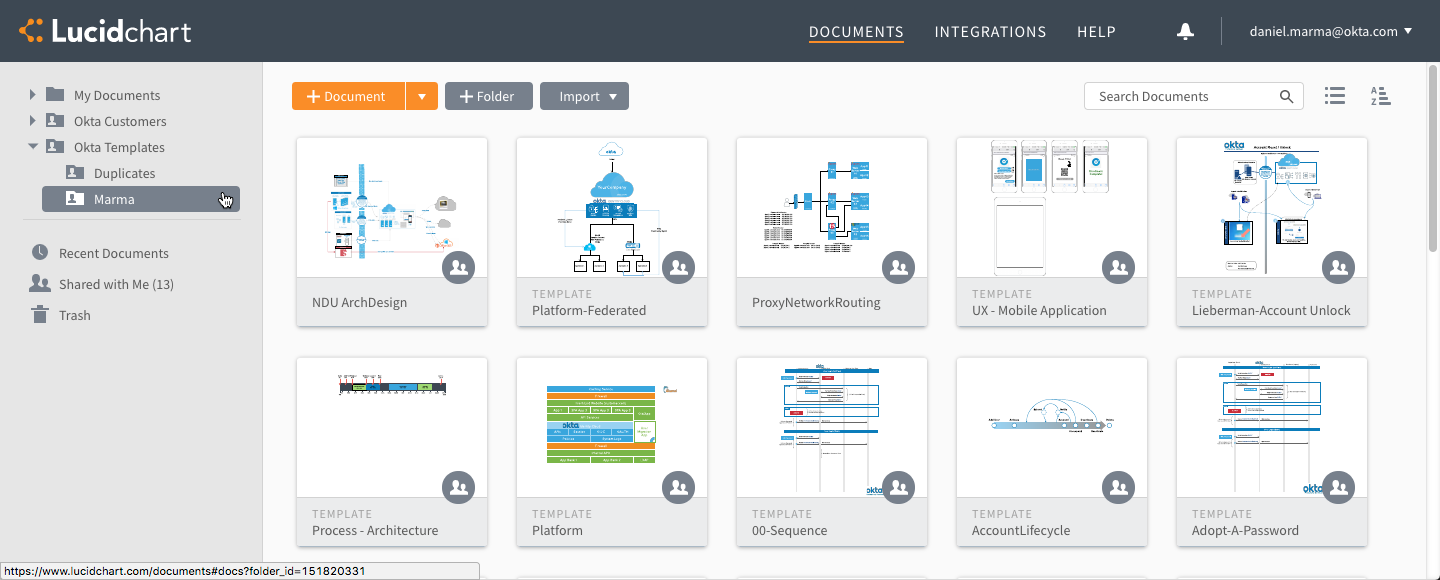Open the NDU ArchDesign thumbnail
Viewport: 1440px width, 580px height.
pyautogui.click(x=392, y=207)
